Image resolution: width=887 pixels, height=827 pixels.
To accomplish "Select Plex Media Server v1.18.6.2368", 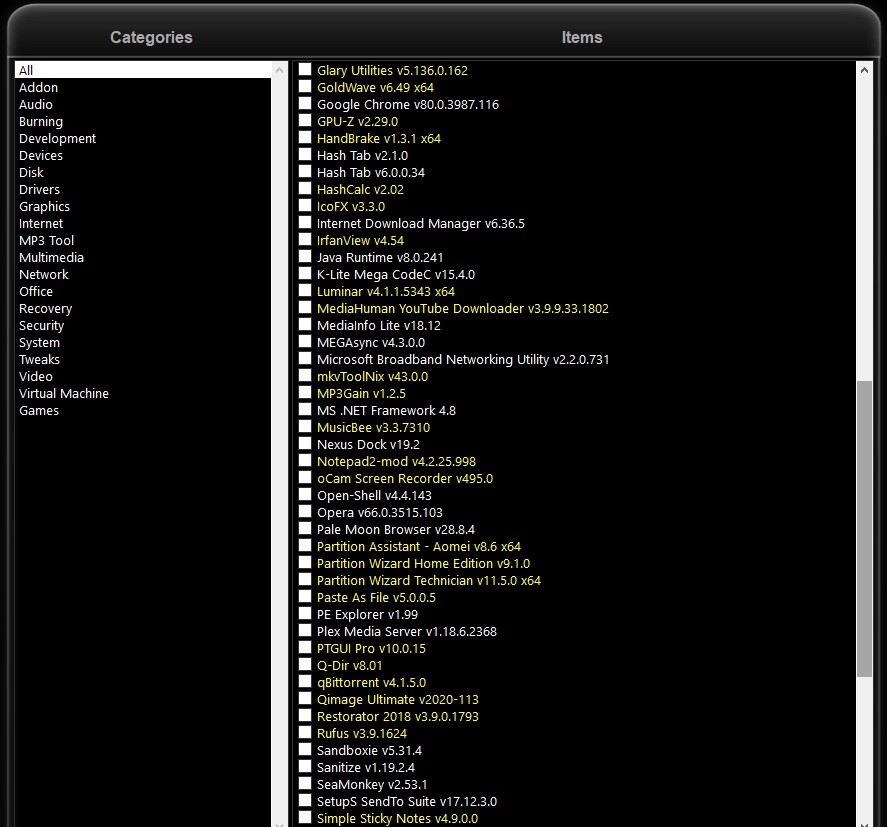I will pyautogui.click(x=407, y=631).
